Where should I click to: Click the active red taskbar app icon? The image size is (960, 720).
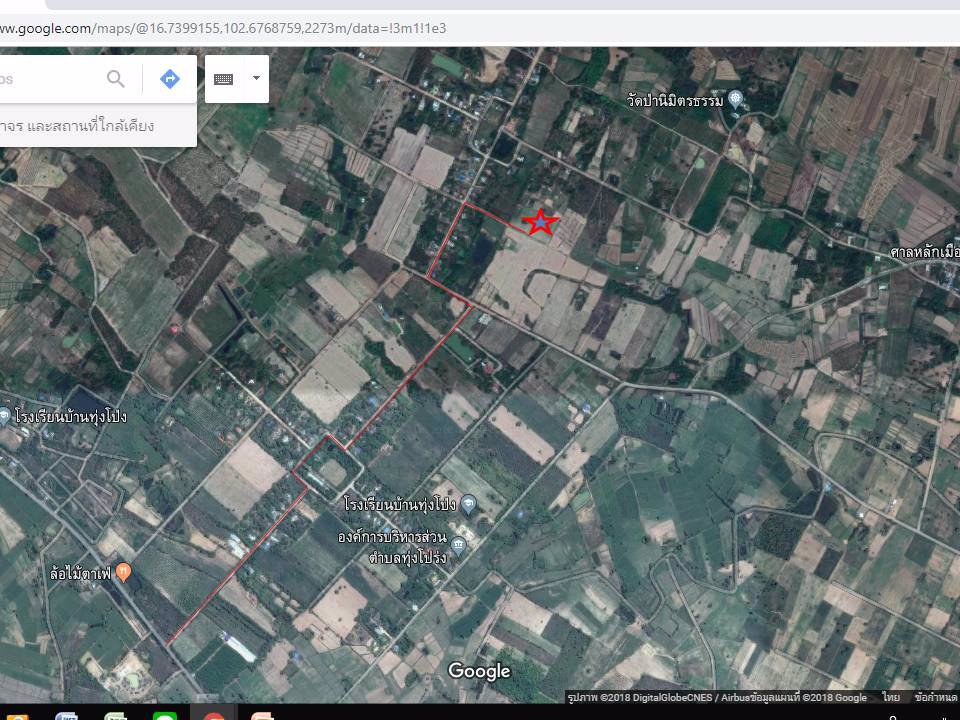click(x=213, y=716)
